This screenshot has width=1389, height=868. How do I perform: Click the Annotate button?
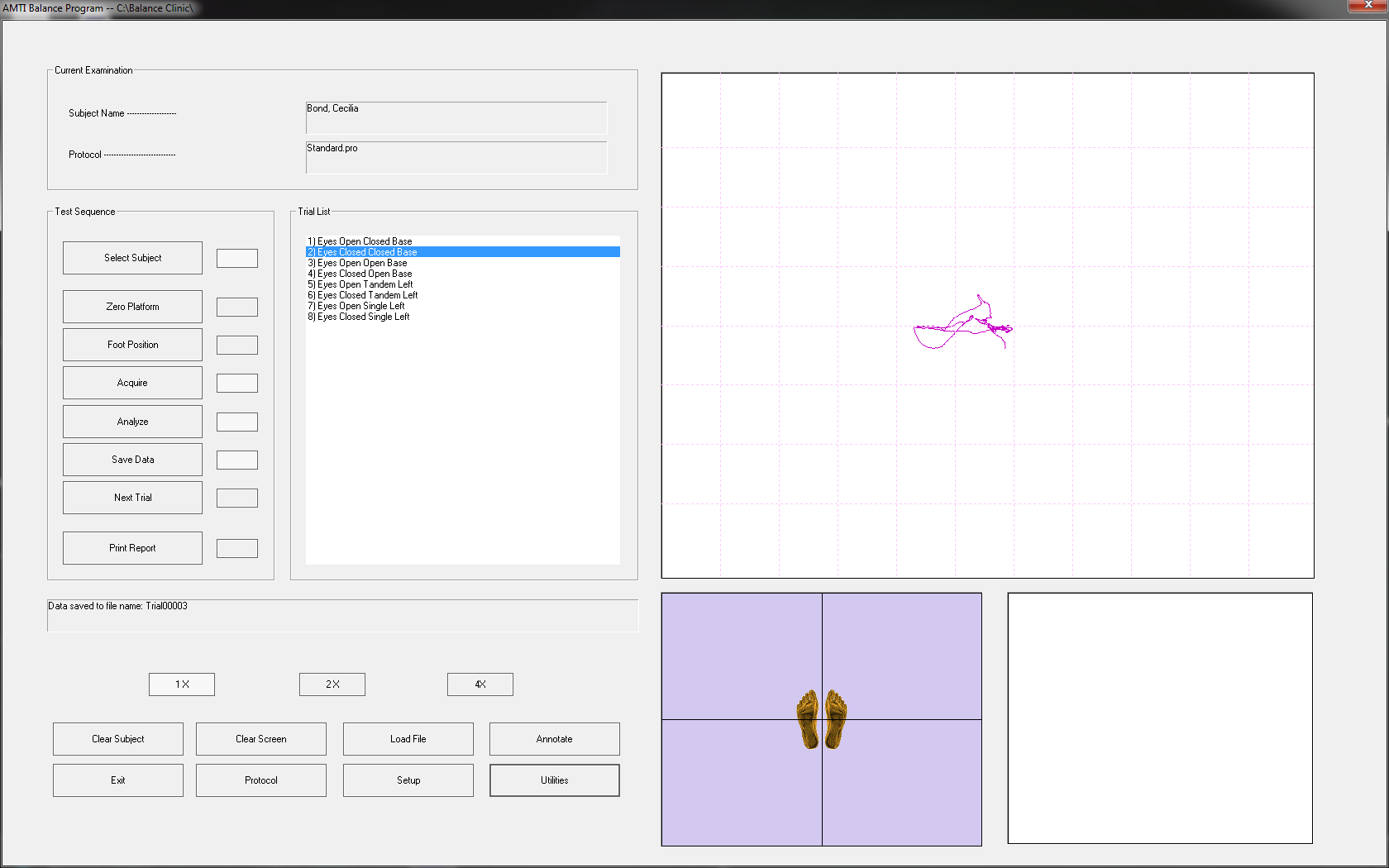(555, 739)
